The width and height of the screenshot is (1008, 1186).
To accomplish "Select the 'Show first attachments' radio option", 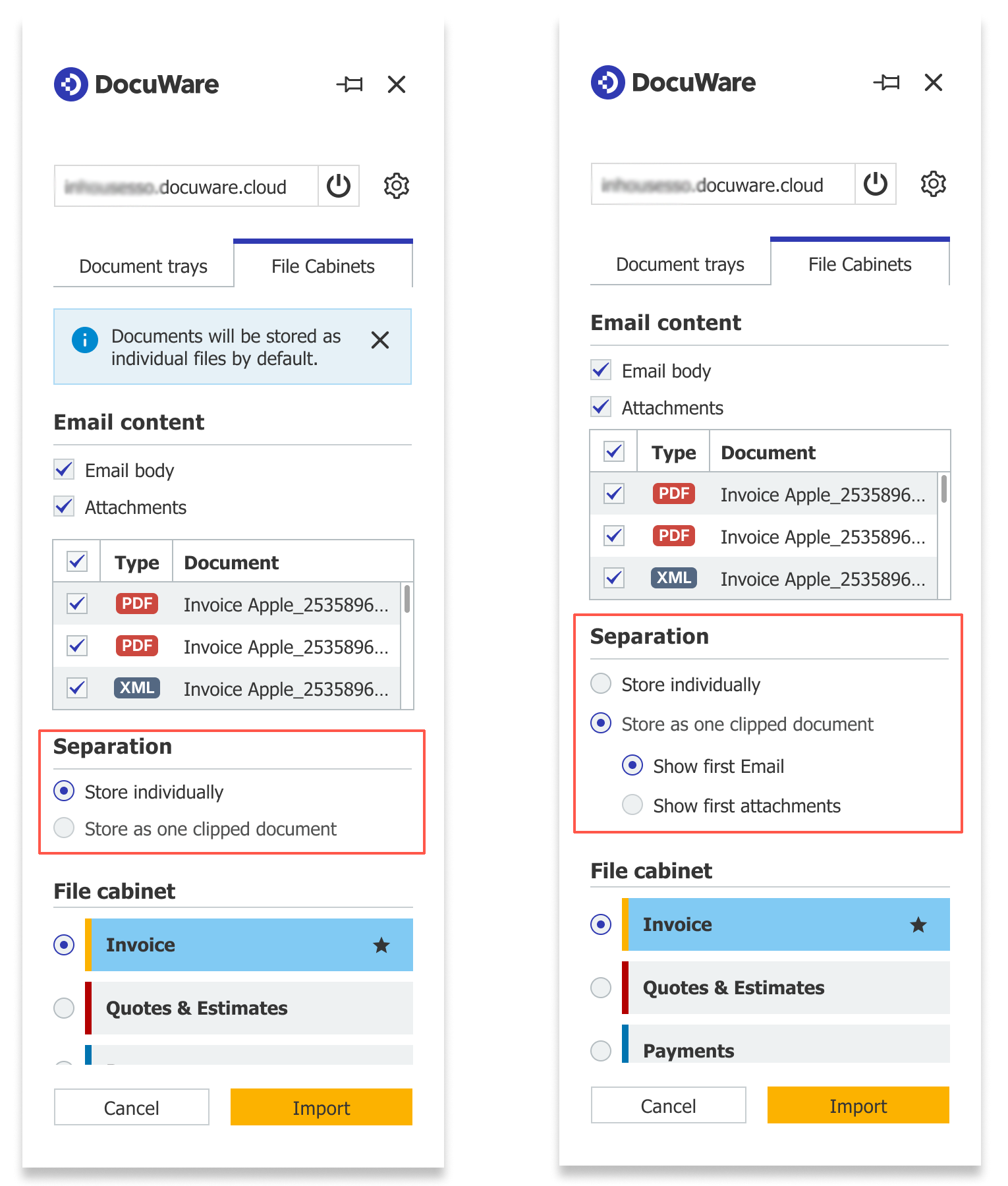I will coord(632,805).
